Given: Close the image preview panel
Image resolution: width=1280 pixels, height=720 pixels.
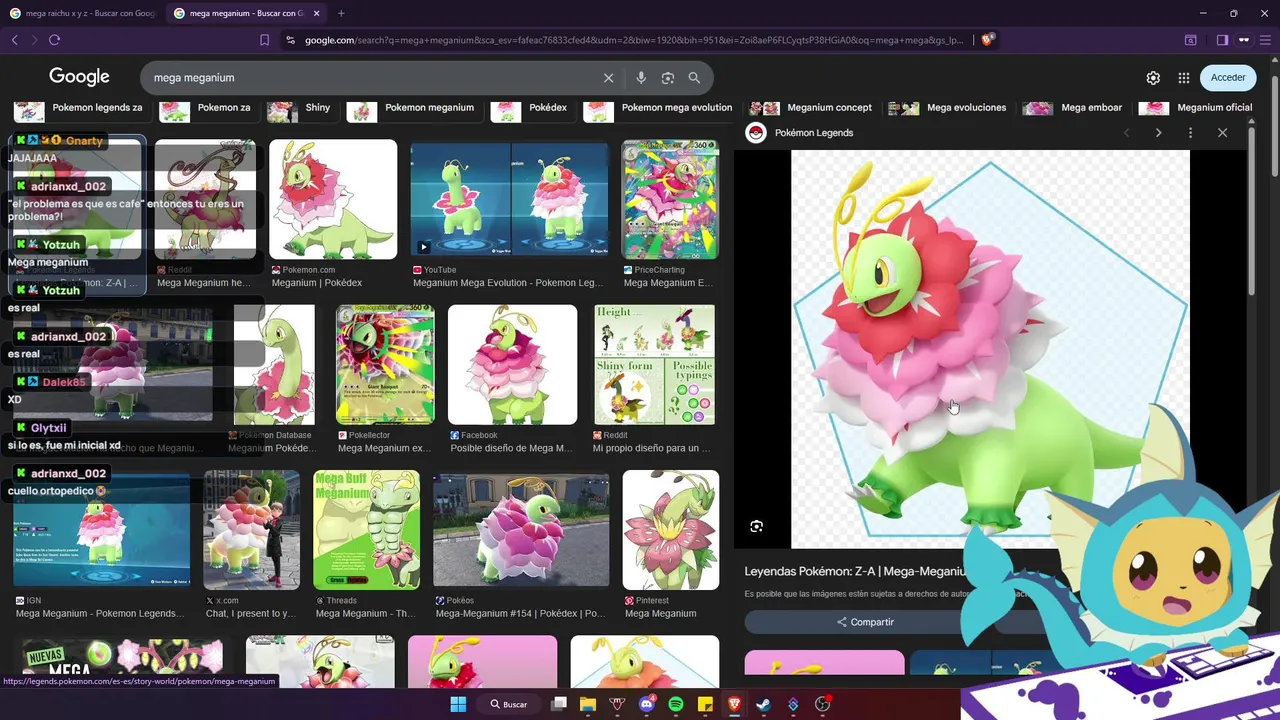Looking at the screenshot, I should (x=1222, y=133).
